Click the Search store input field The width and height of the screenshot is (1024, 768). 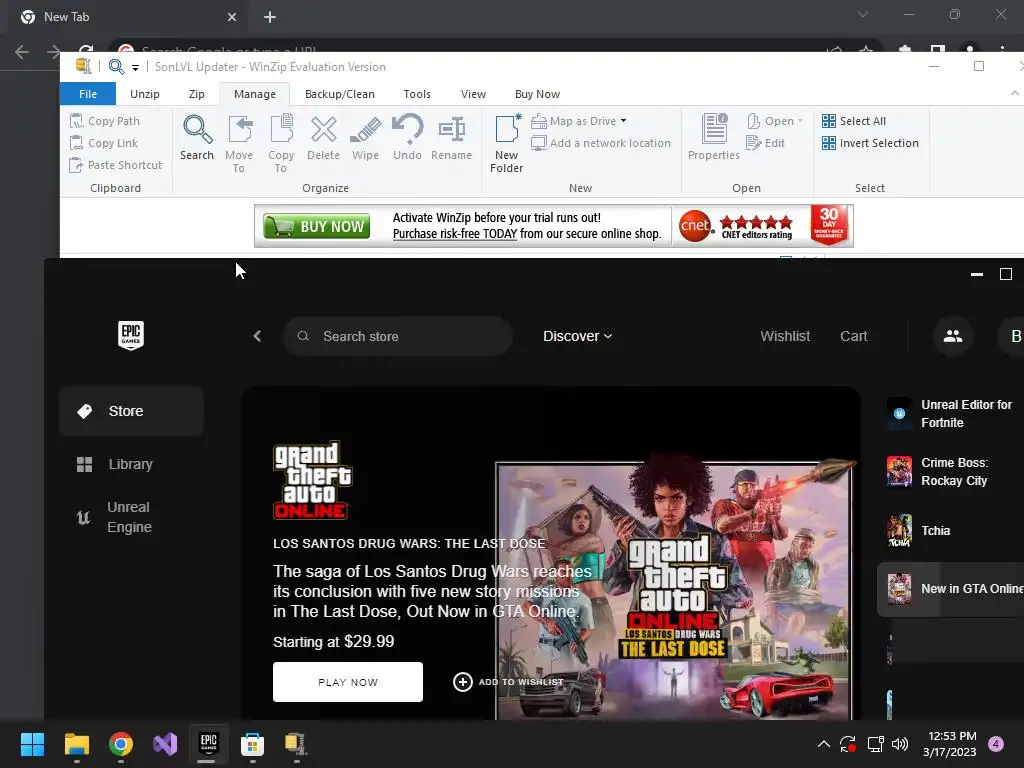pos(398,336)
